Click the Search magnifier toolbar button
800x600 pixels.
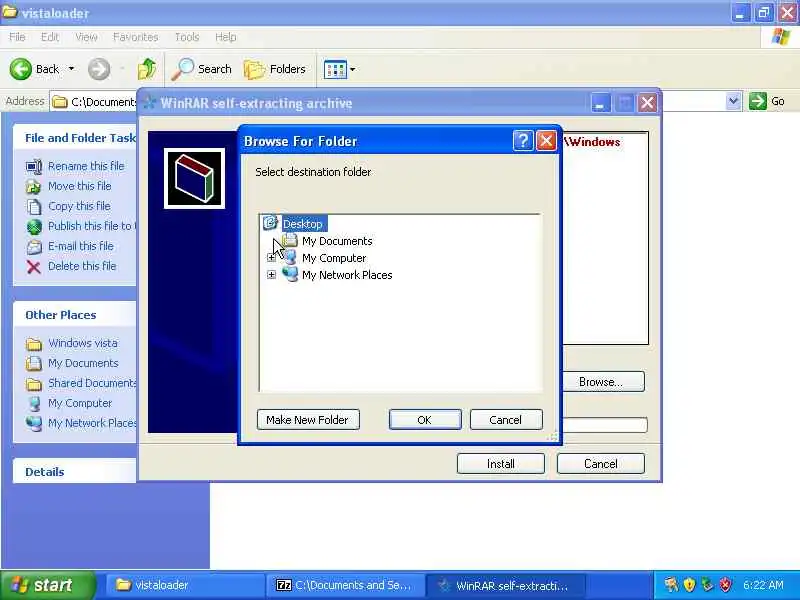point(202,69)
